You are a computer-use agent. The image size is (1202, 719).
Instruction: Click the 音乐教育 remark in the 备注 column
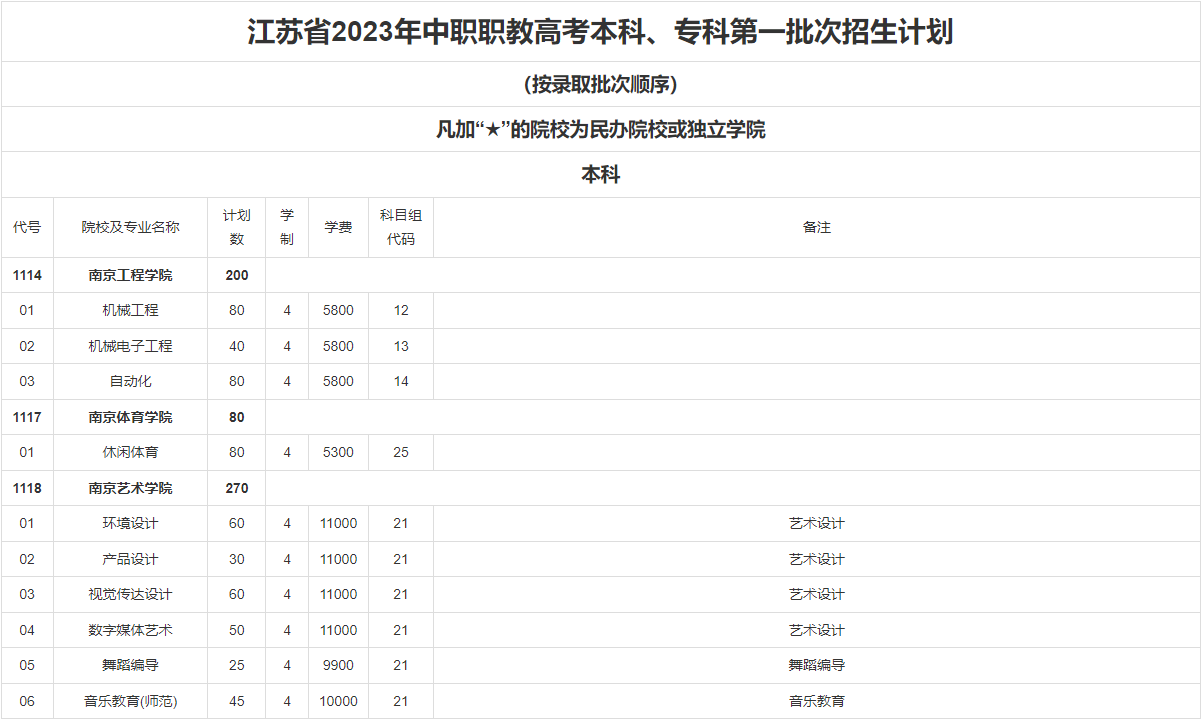[x=817, y=701]
